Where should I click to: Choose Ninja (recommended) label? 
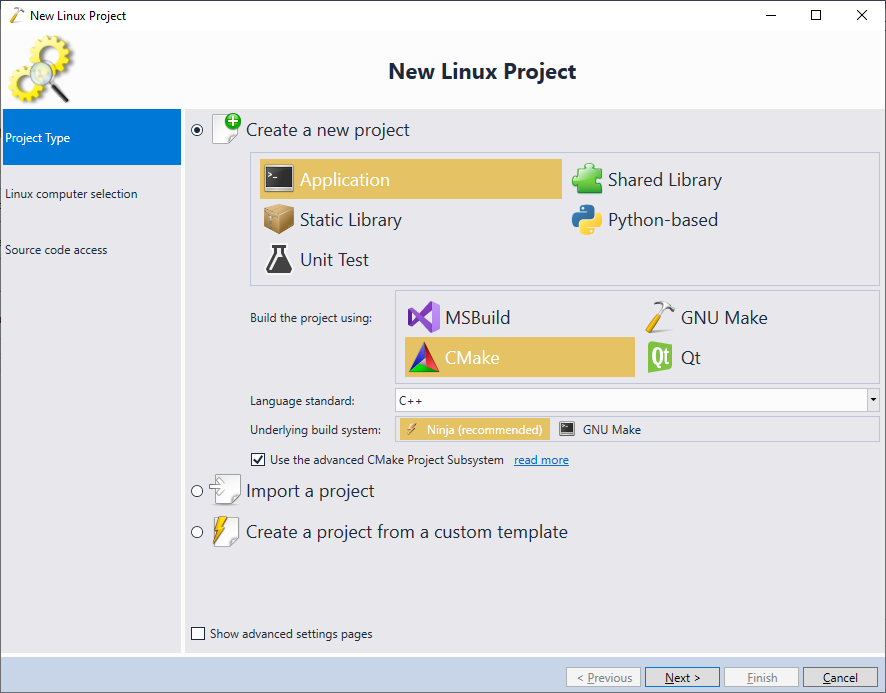pyautogui.click(x=484, y=430)
